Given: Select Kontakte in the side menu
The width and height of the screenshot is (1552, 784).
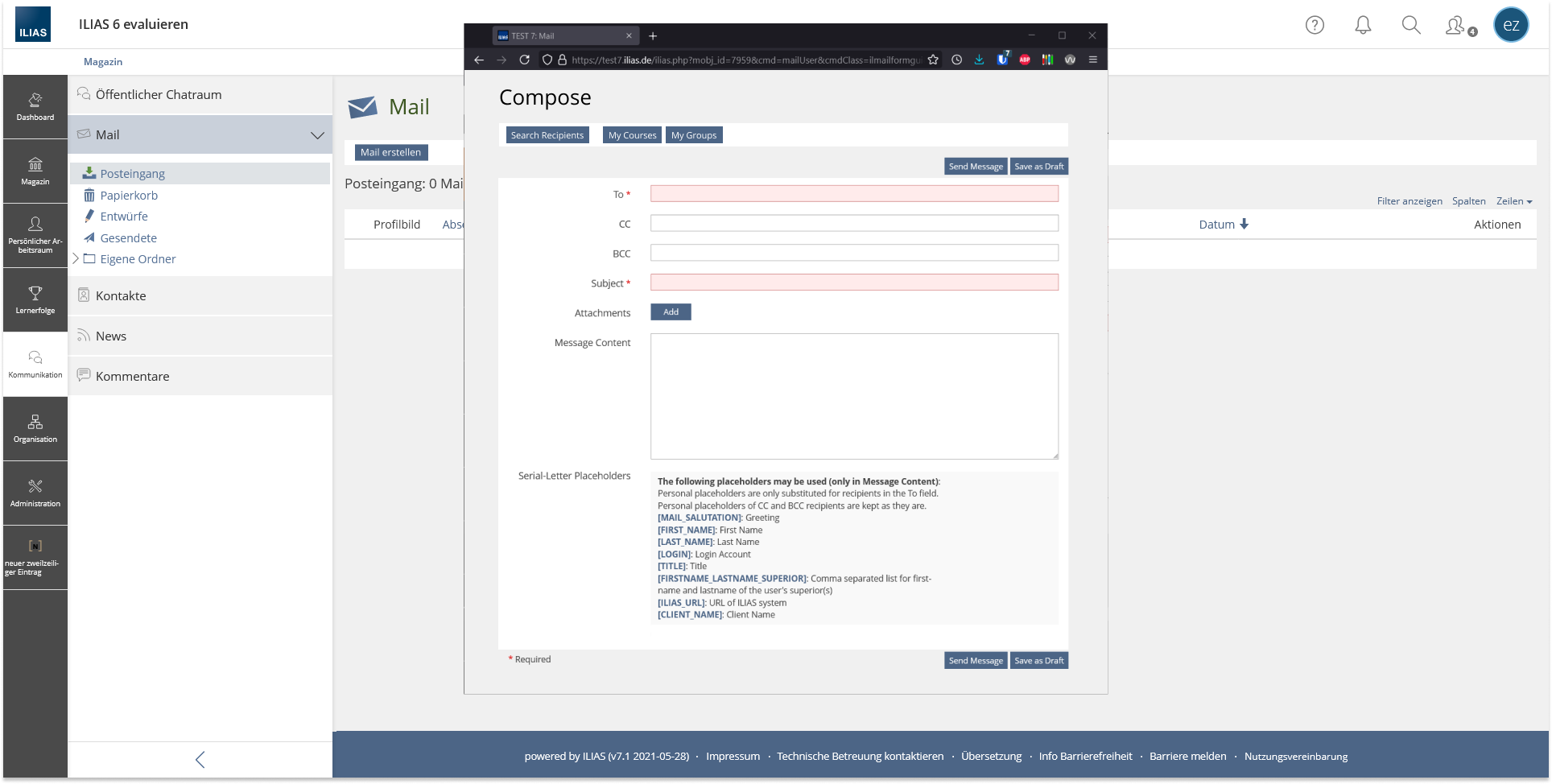Looking at the screenshot, I should (121, 296).
